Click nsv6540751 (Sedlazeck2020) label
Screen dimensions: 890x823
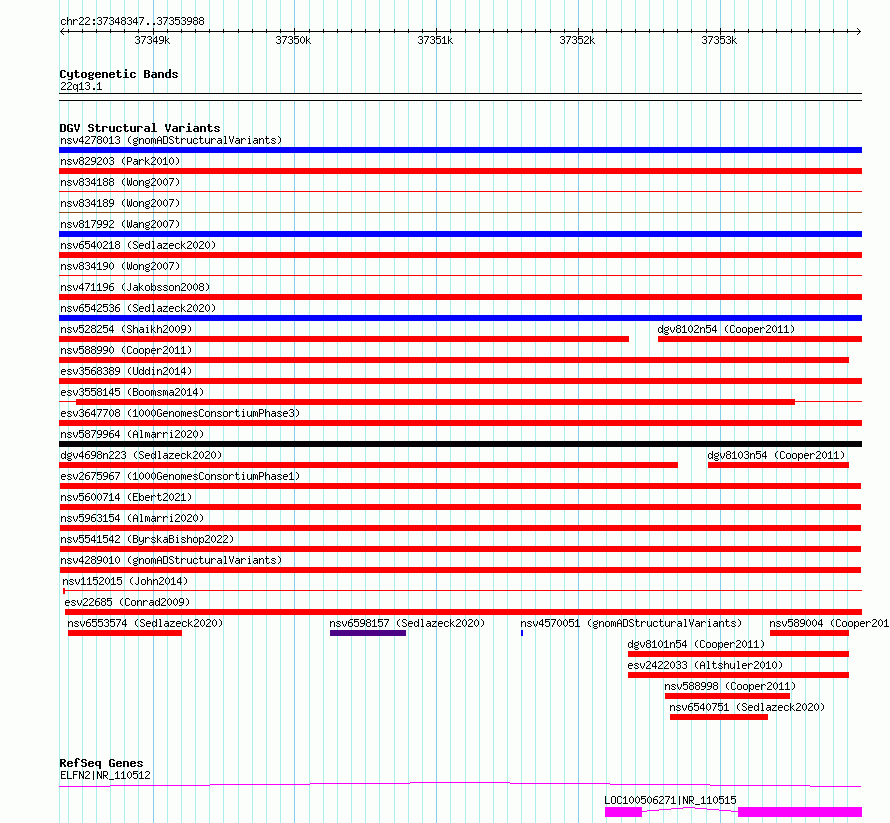pos(747,707)
